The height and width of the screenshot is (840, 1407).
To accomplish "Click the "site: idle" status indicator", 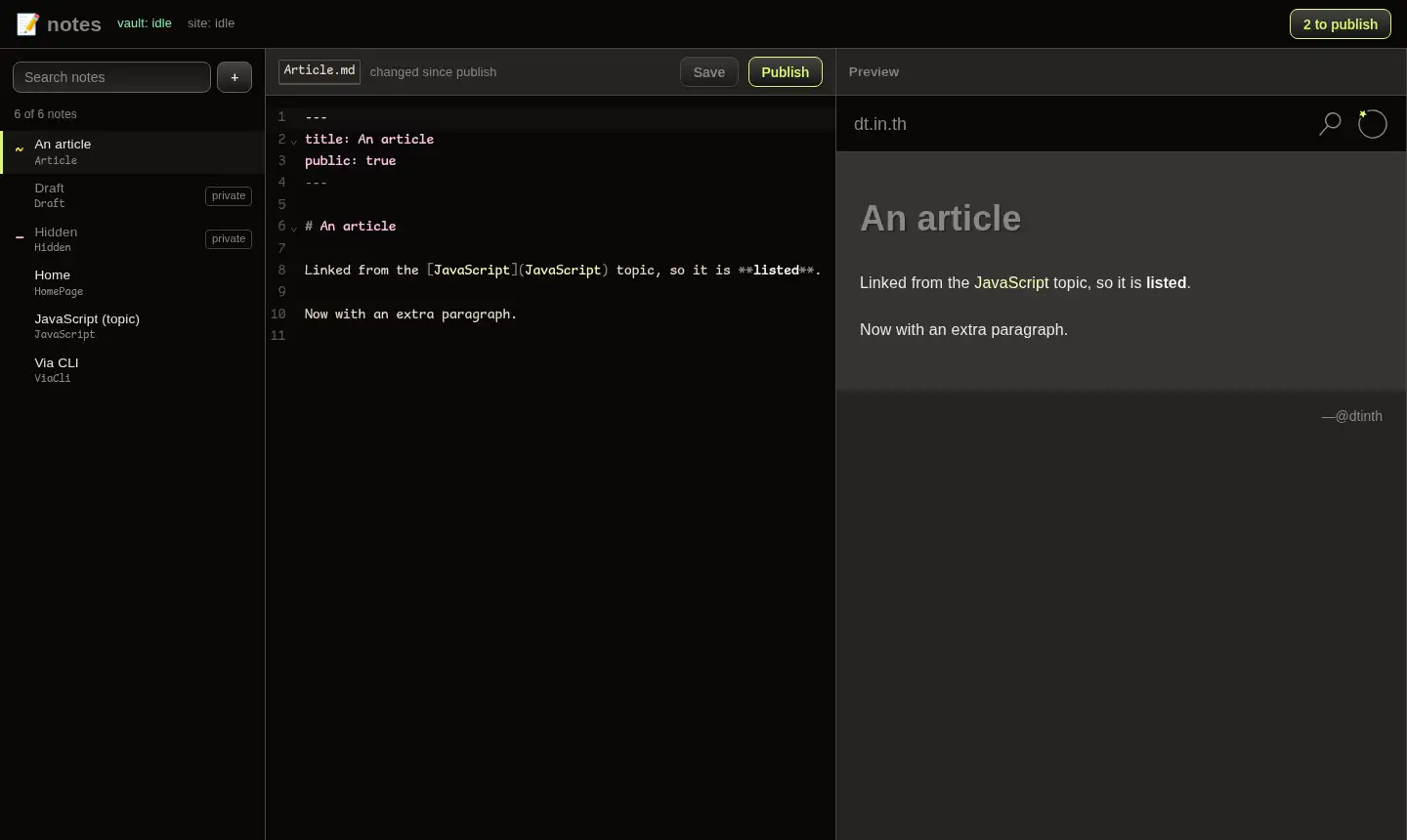I will point(211,23).
